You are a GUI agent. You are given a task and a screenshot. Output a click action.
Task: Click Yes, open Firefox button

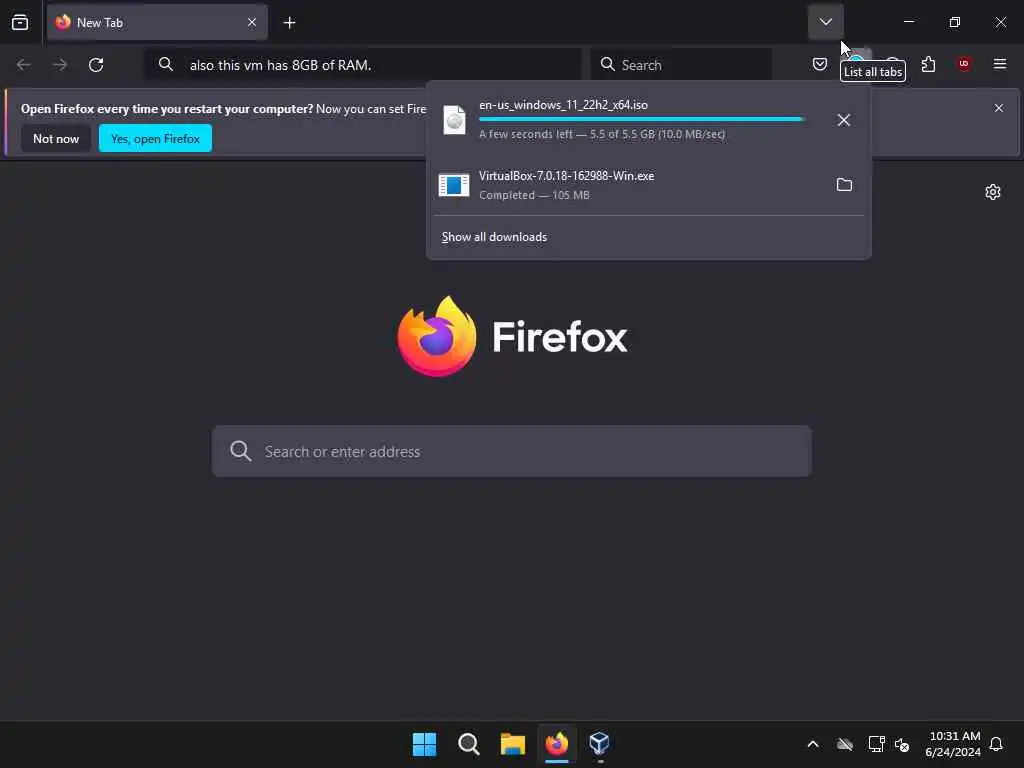pyautogui.click(x=155, y=138)
